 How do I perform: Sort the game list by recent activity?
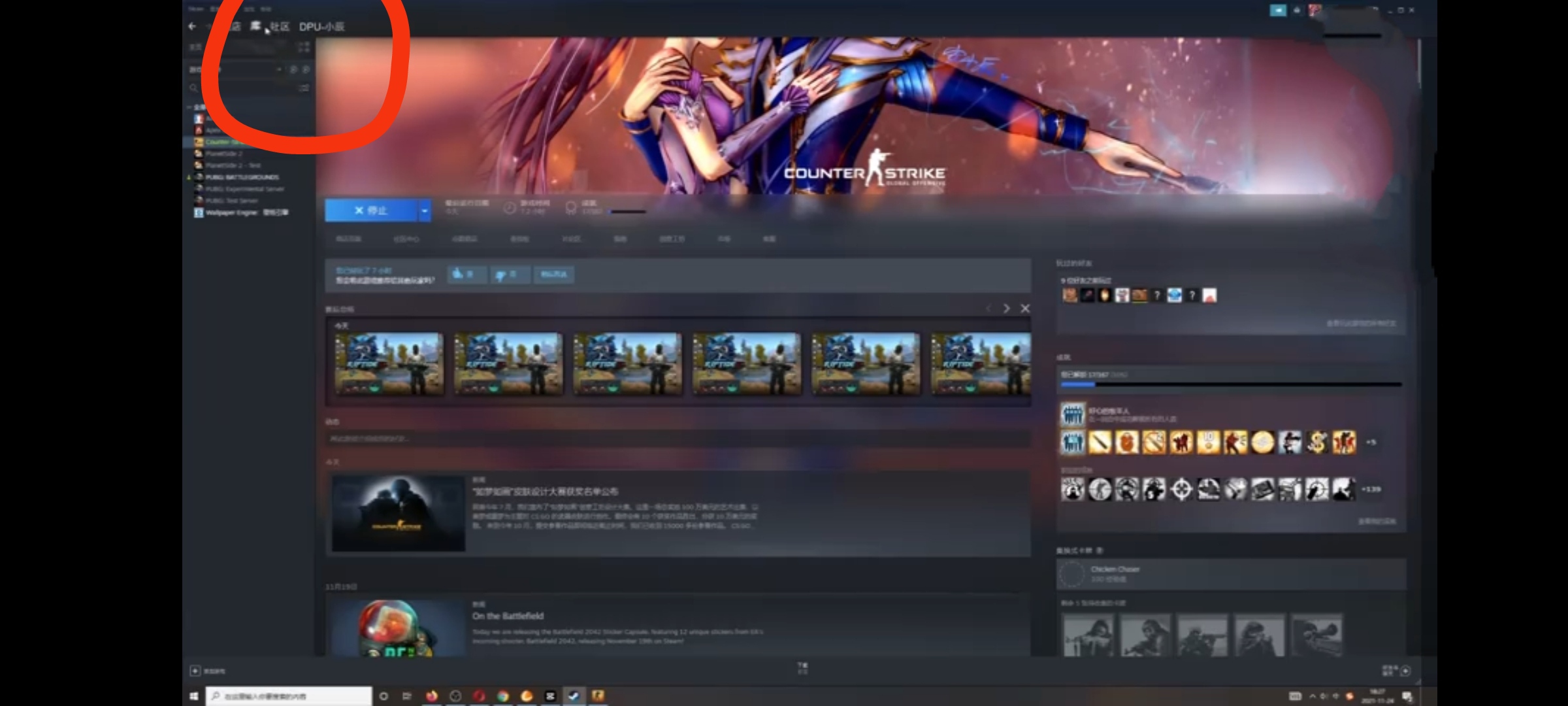pyautogui.click(x=293, y=69)
